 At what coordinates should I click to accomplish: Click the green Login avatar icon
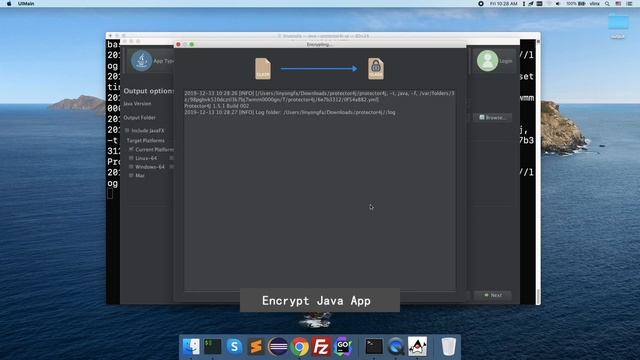(x=487, y=60)
